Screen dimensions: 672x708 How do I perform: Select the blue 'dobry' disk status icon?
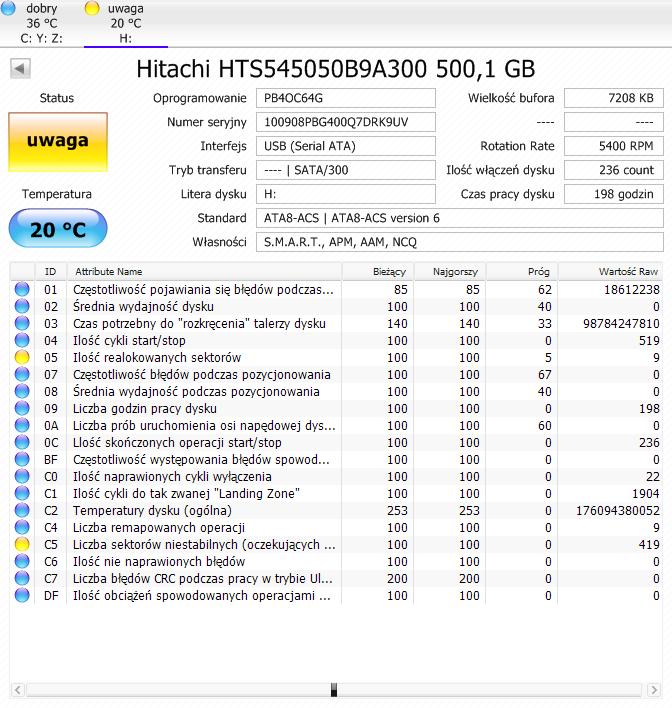[8, 7]
